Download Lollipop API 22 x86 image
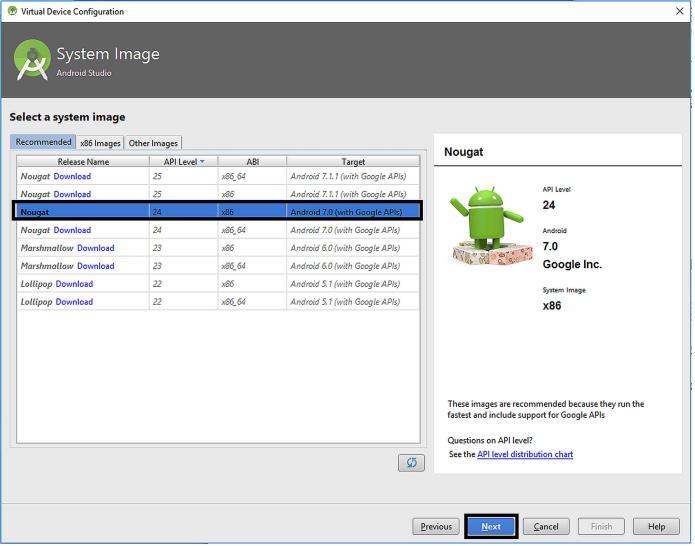Screen dimensions: 695x546 coord(74,284)
